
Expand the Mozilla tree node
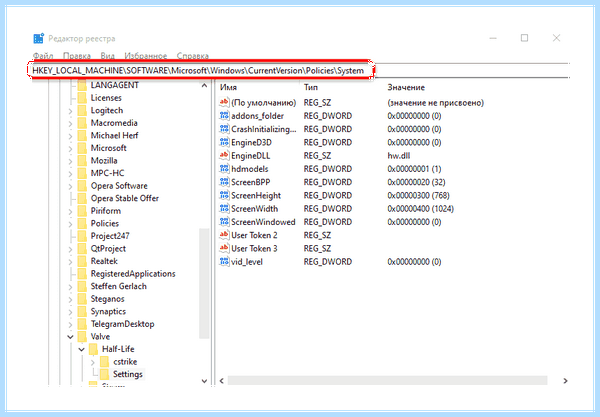tap(70, 161)
